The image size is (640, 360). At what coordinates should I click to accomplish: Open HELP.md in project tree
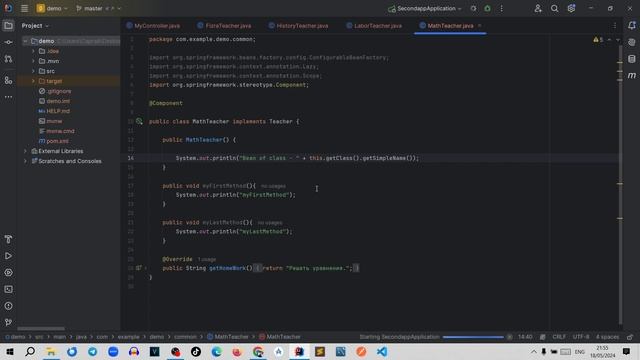coord(58,111)
